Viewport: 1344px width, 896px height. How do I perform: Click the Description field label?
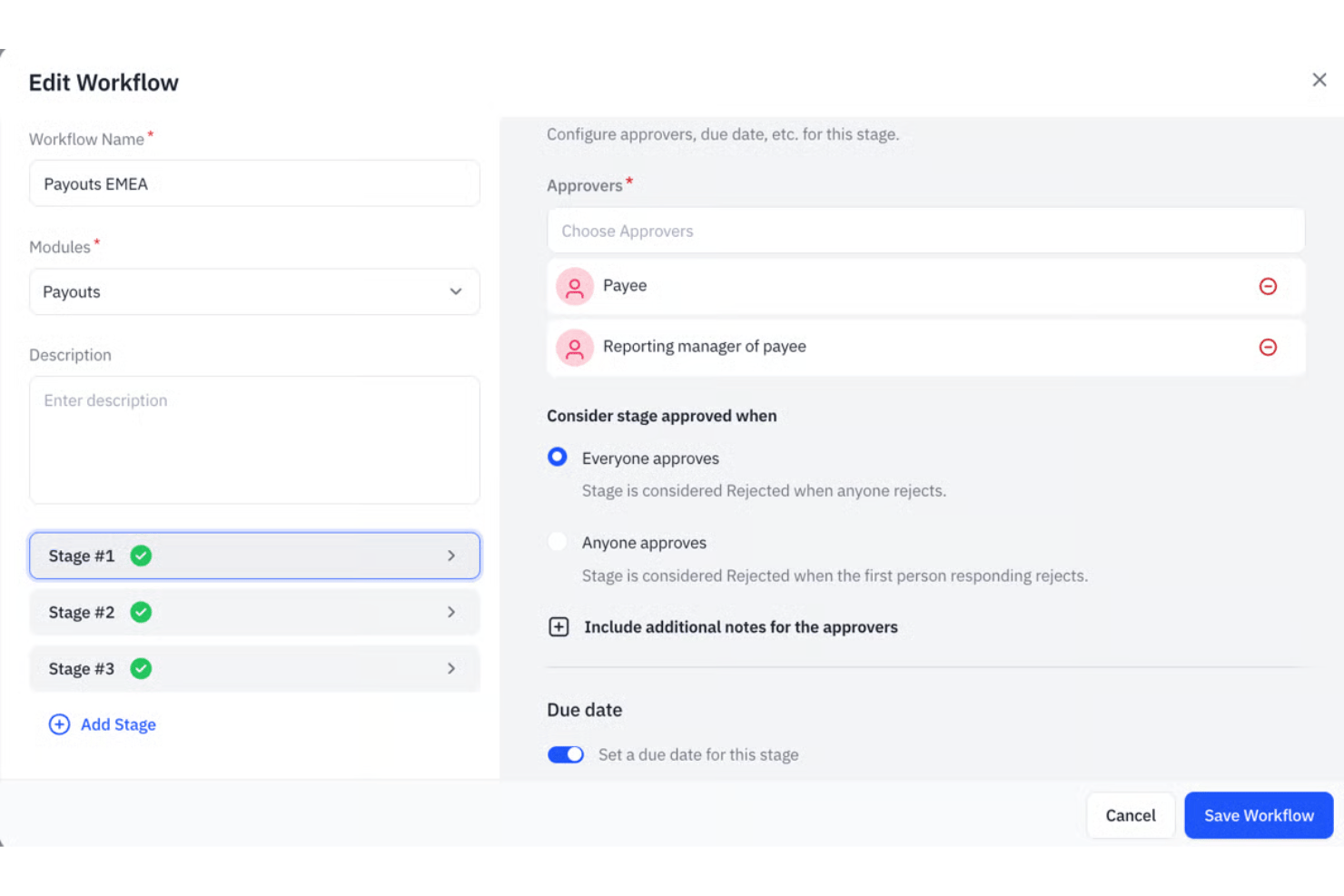coord(70,355)
